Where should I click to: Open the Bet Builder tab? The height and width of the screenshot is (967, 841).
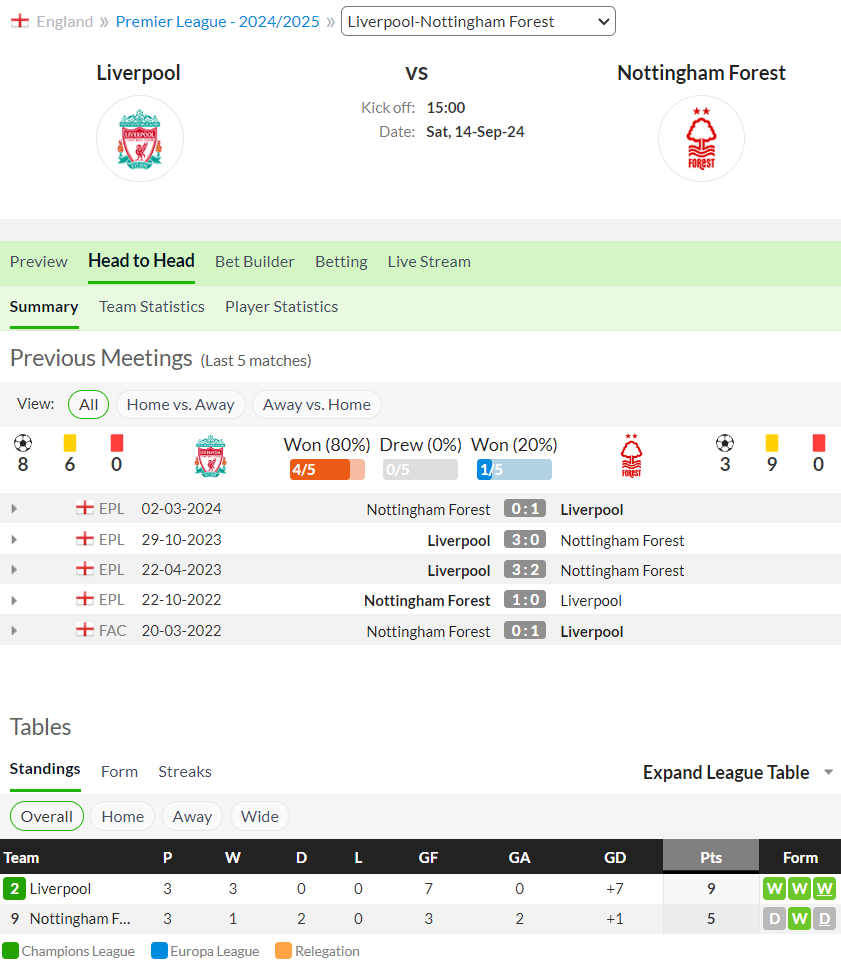pyautogui.click(x=255, y=261)
